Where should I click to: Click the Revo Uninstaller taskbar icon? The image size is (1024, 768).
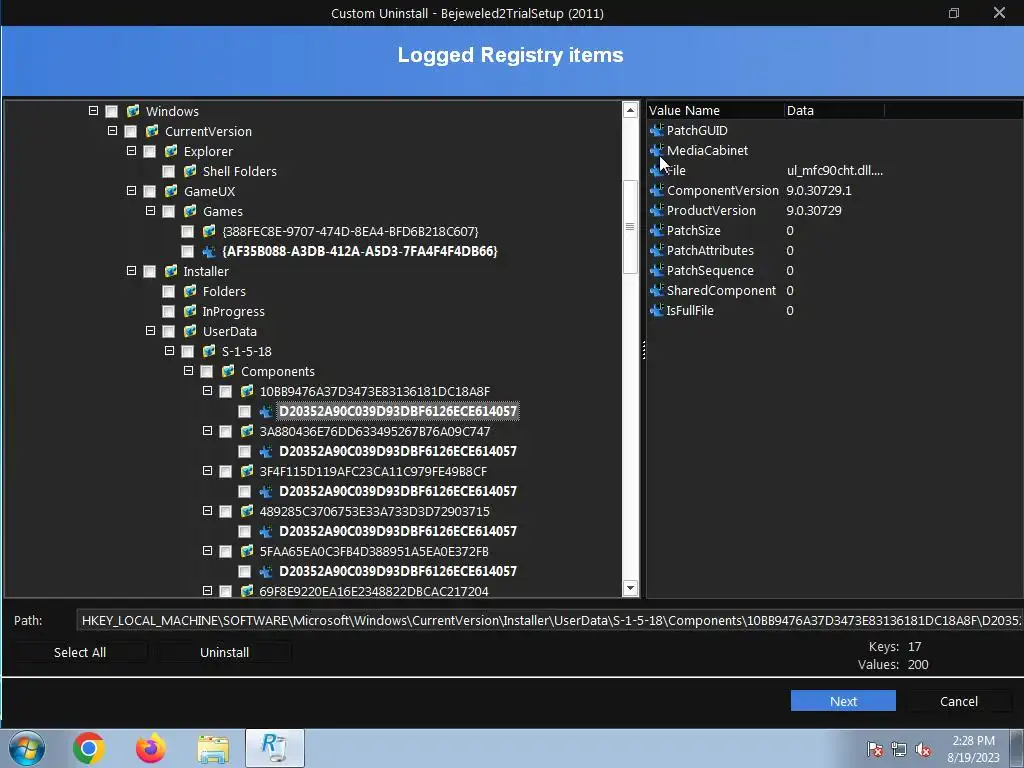(274, 748)
